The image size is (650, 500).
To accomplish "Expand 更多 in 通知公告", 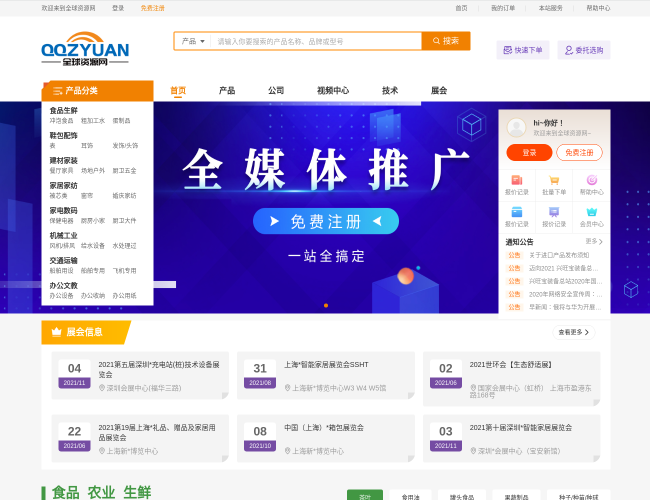I will click(x=594, y=241).
